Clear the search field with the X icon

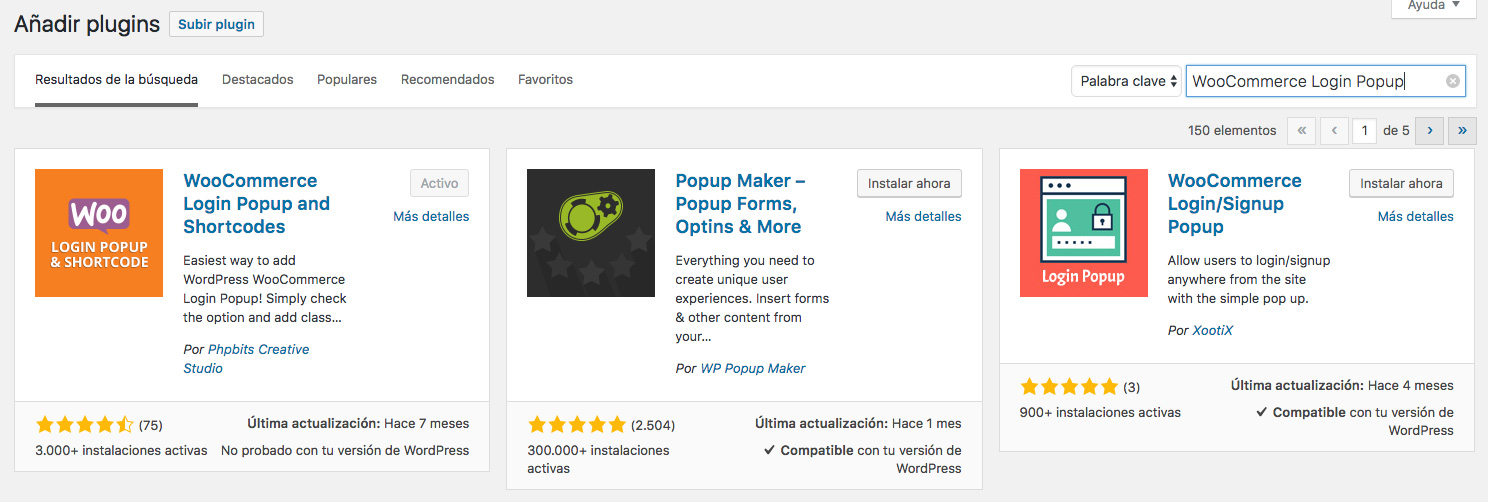(x=1453, y=82)
